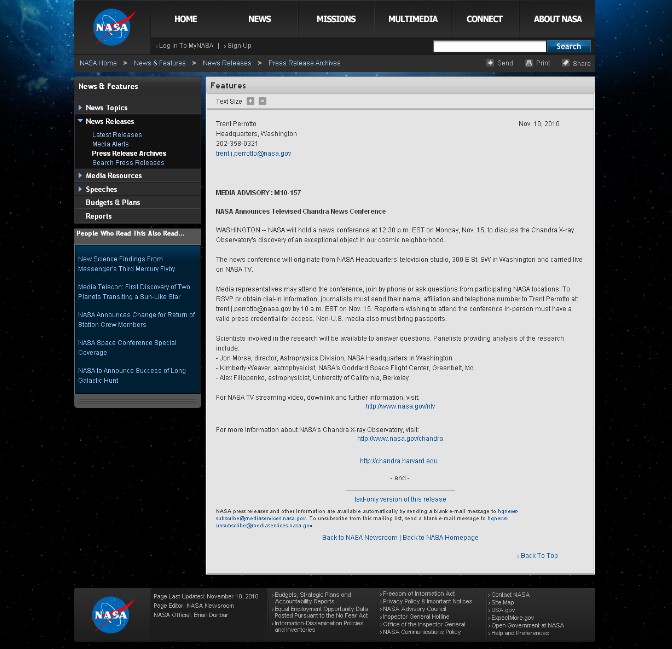Viewport: 672px width, 649px height.
Task: Open the CONNECT menu
Action: tap(484, 19)
